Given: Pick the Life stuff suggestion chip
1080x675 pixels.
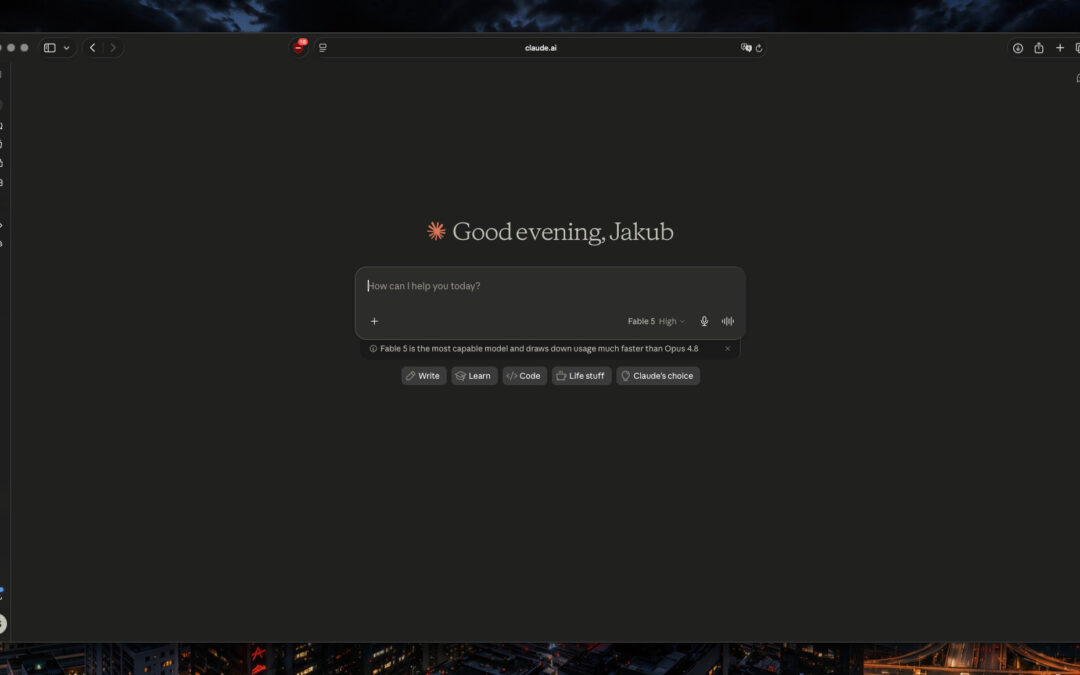Looking at the screenshot, I should (581, 375).
